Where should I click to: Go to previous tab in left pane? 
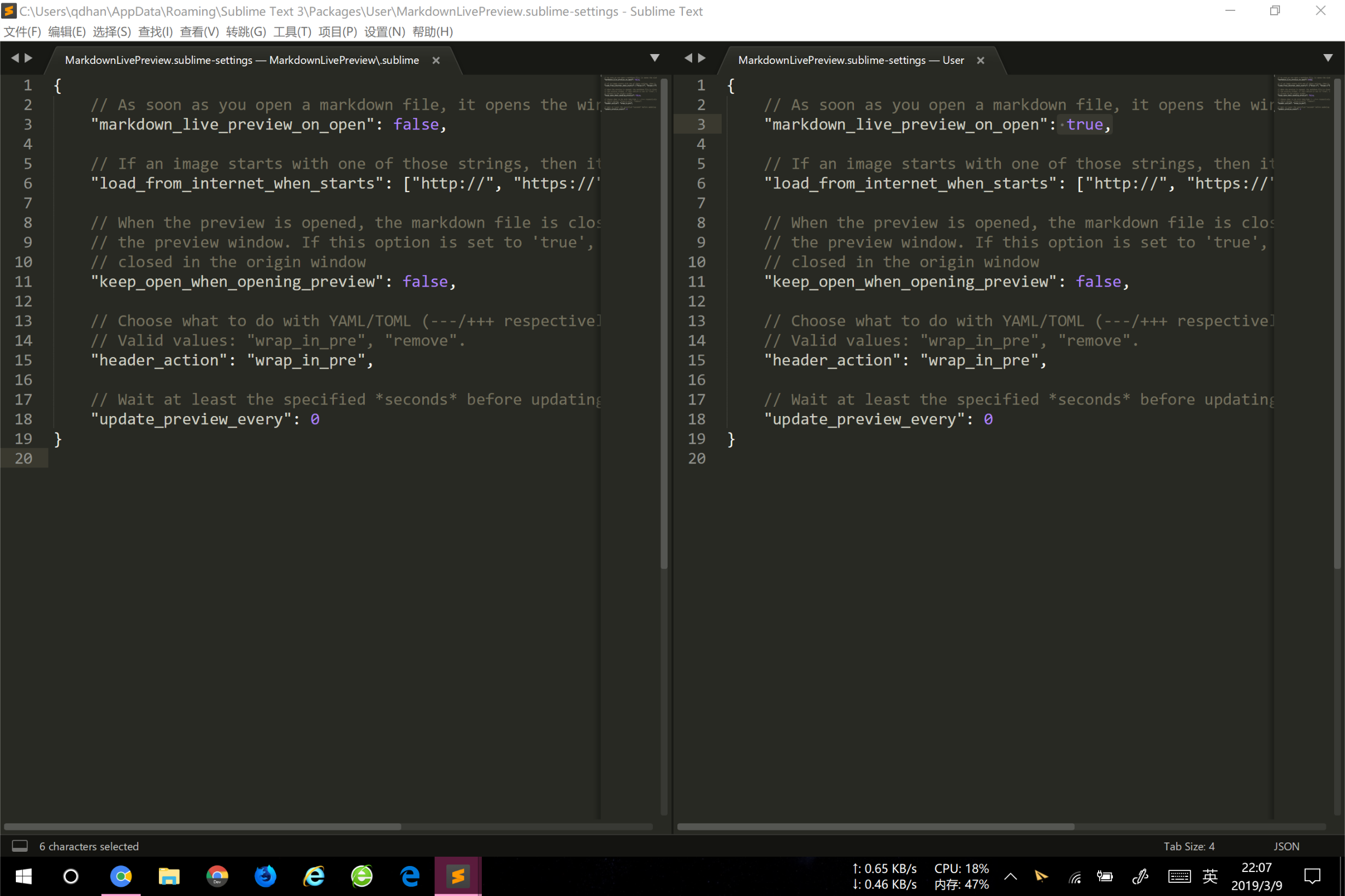(15, 58)
